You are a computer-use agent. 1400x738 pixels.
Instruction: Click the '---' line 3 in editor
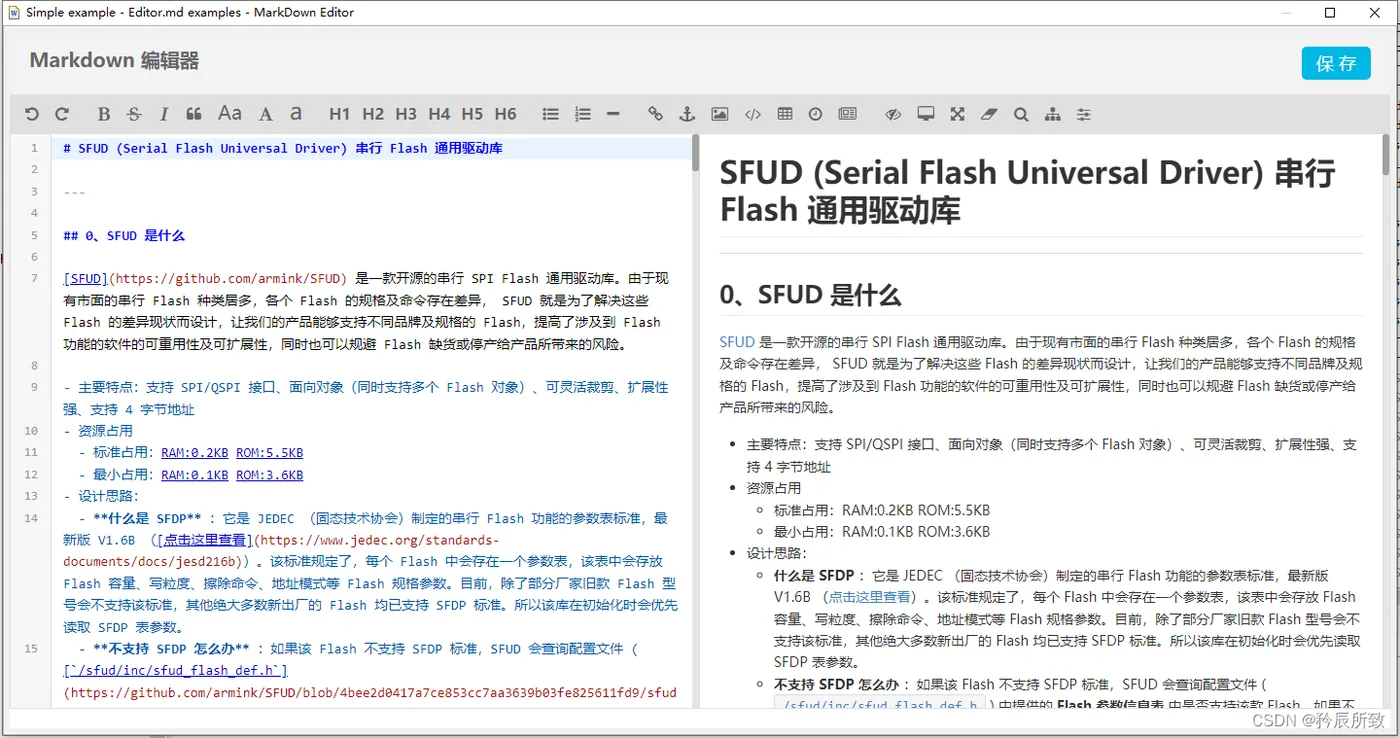click(x=74, y=192)
